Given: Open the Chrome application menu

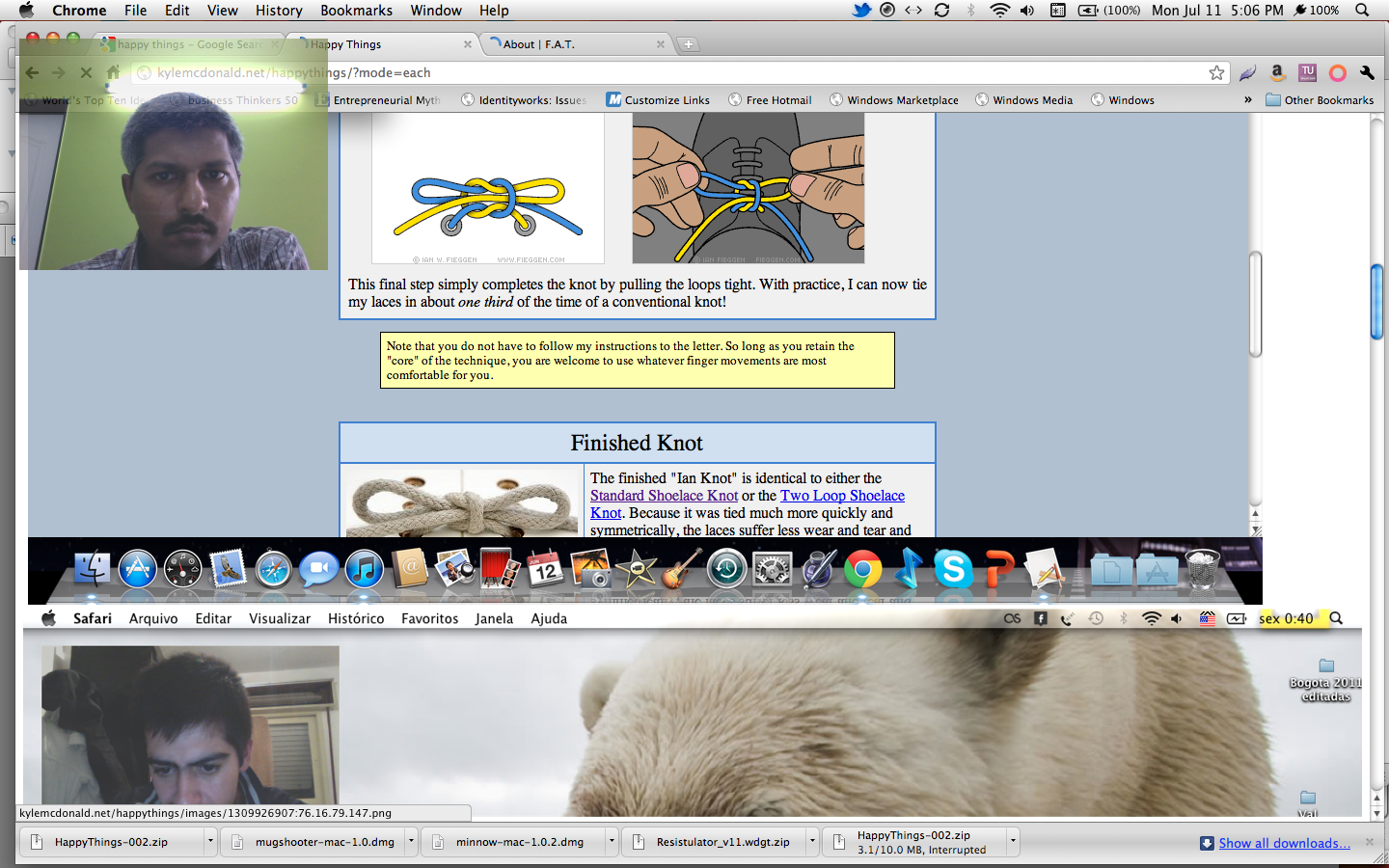Looking at the screenshot, I should pyautogui.click(x=79, y=10).
